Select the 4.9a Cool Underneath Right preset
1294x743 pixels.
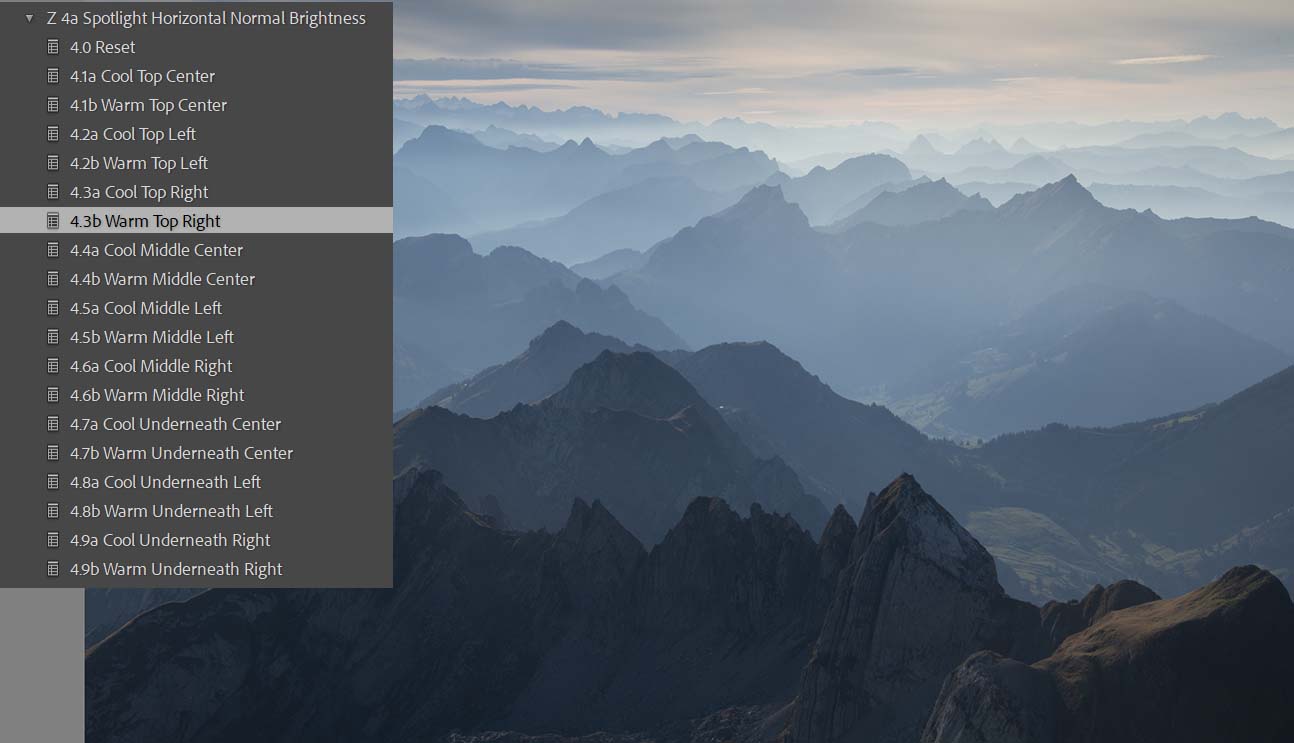tap(170, 540)
